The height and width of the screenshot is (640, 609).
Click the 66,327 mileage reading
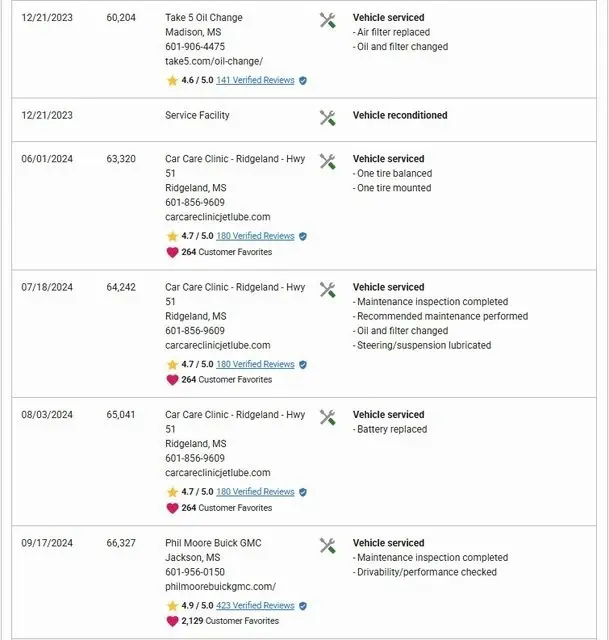point(120,543)
